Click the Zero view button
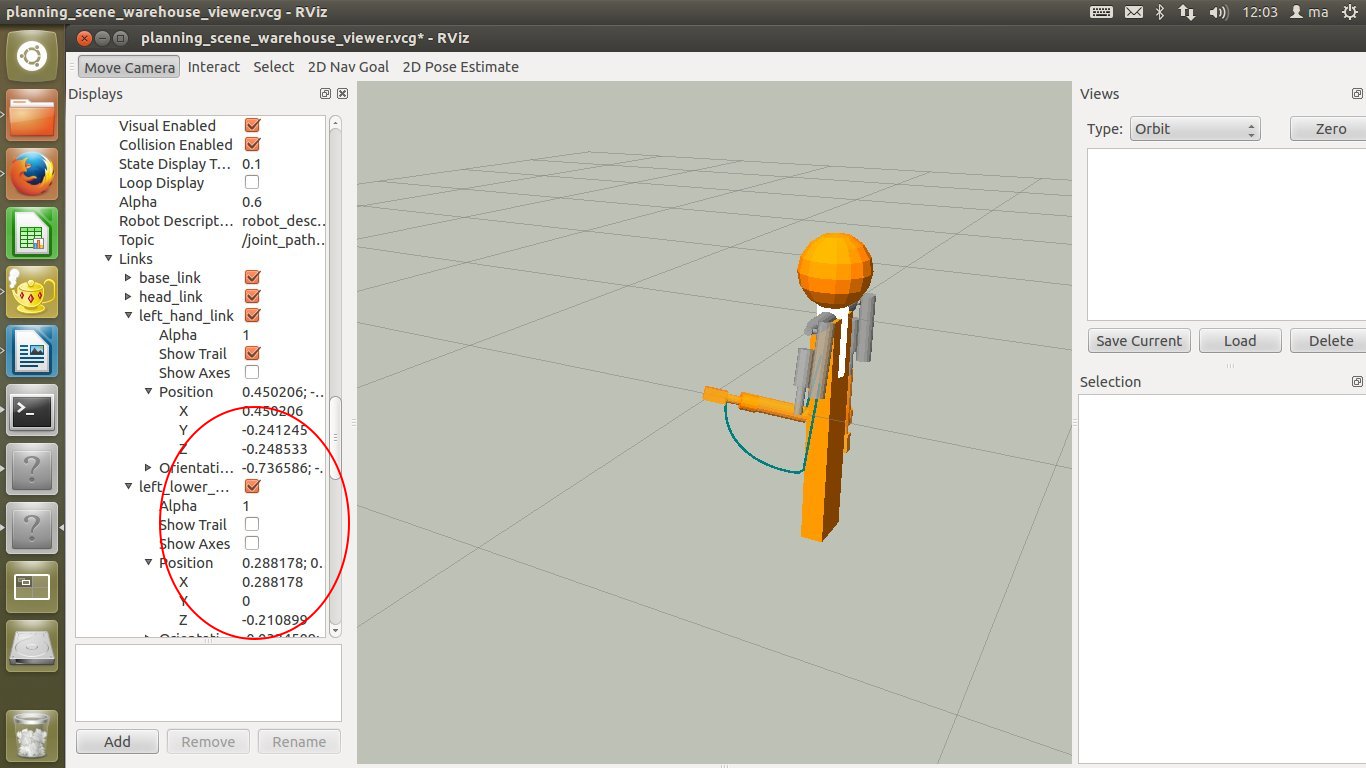The width and height of the screenshot is (1366, 768). pos(1330,129)
